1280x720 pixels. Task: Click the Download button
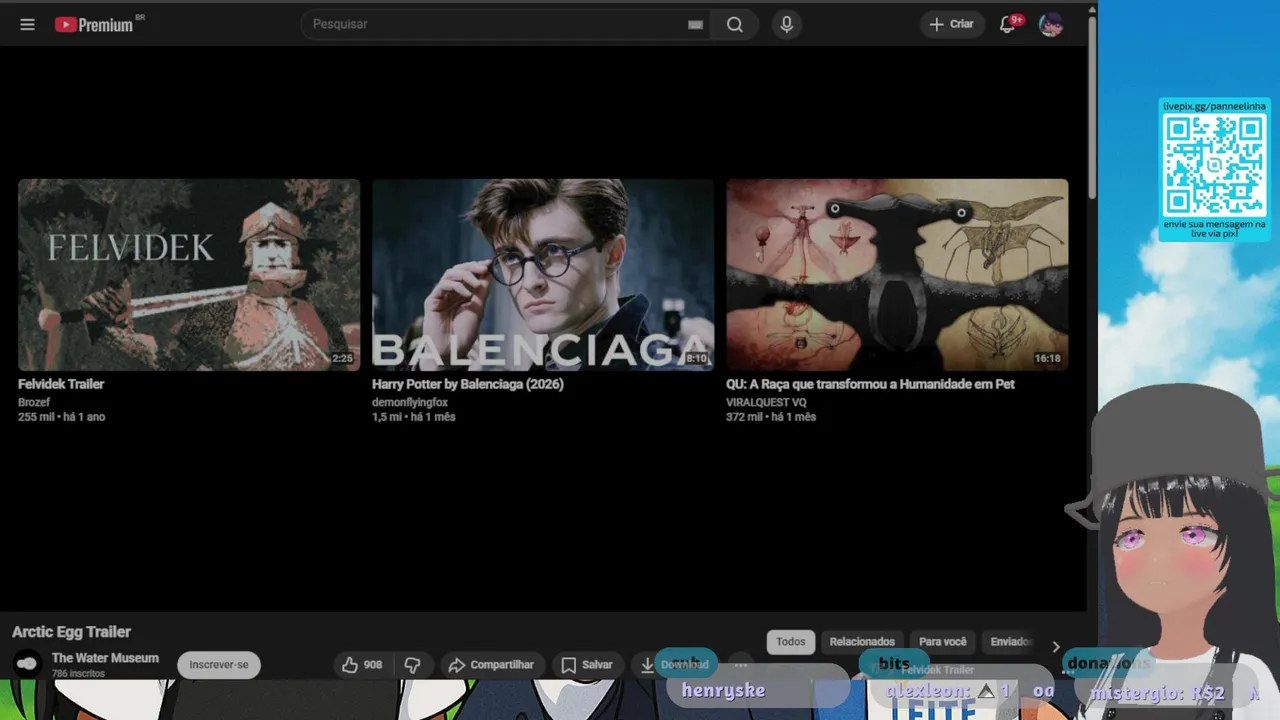coord(675,665)
